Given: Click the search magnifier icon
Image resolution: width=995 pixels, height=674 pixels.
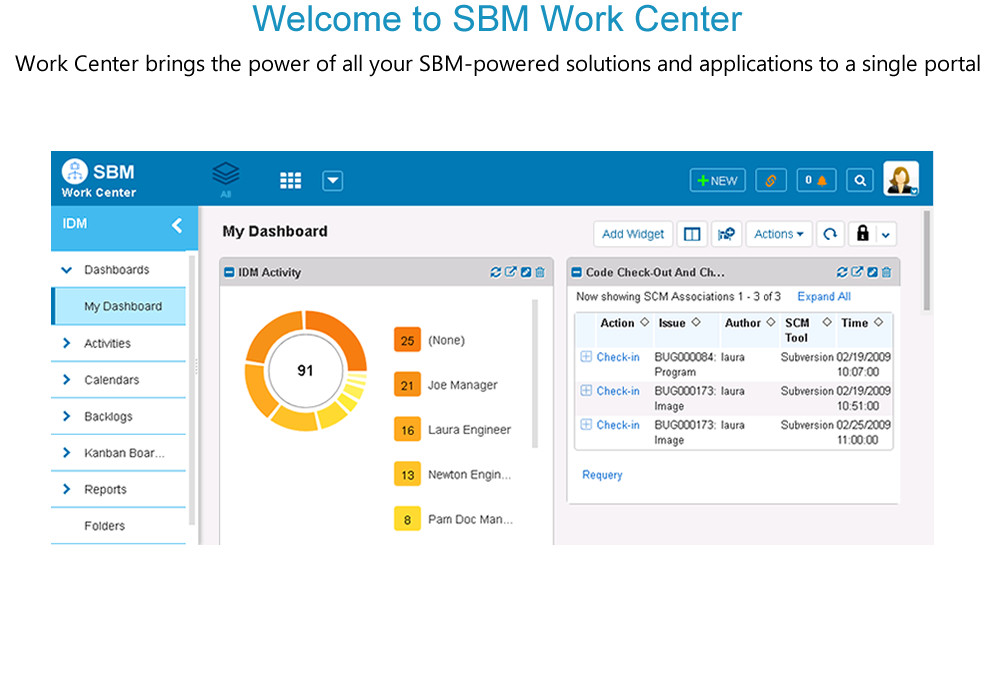Looking at the screenshot, I should (859, 180).
